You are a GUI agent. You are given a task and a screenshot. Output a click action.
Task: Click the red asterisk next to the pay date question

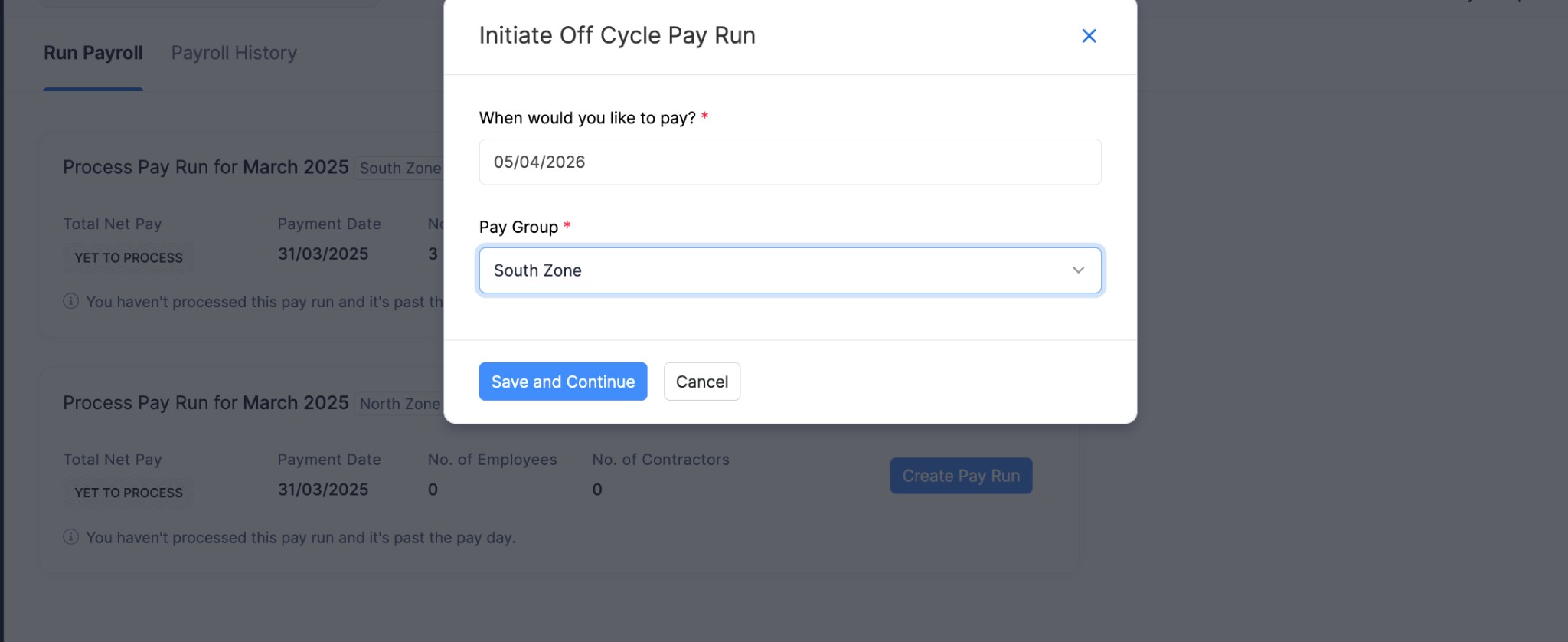[x=705, y=117]
